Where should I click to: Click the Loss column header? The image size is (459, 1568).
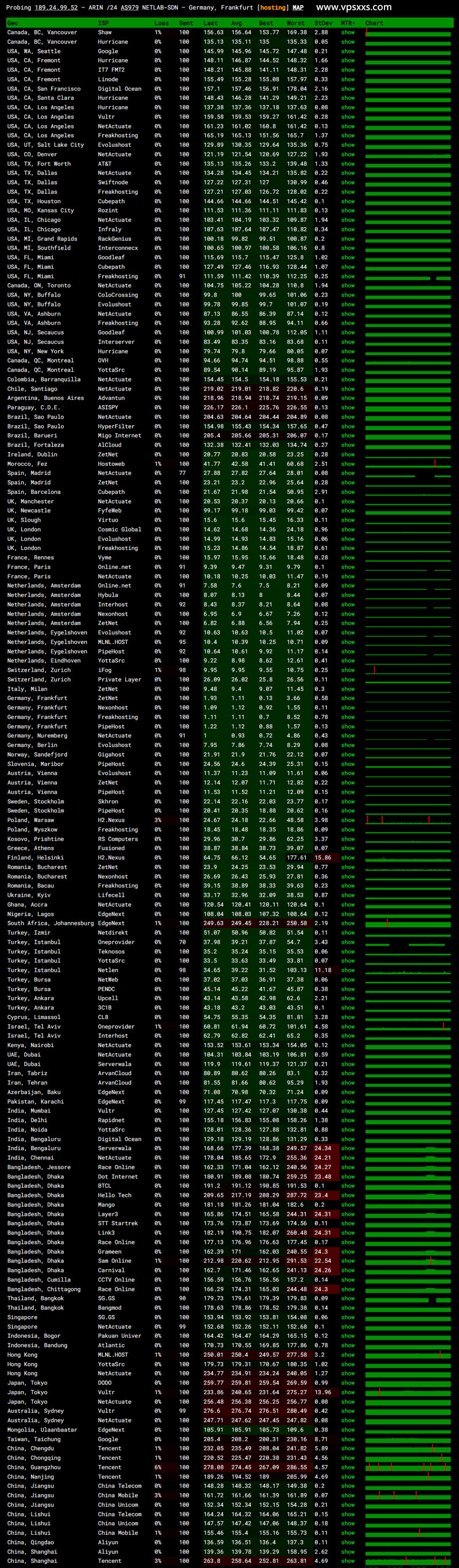161,23
